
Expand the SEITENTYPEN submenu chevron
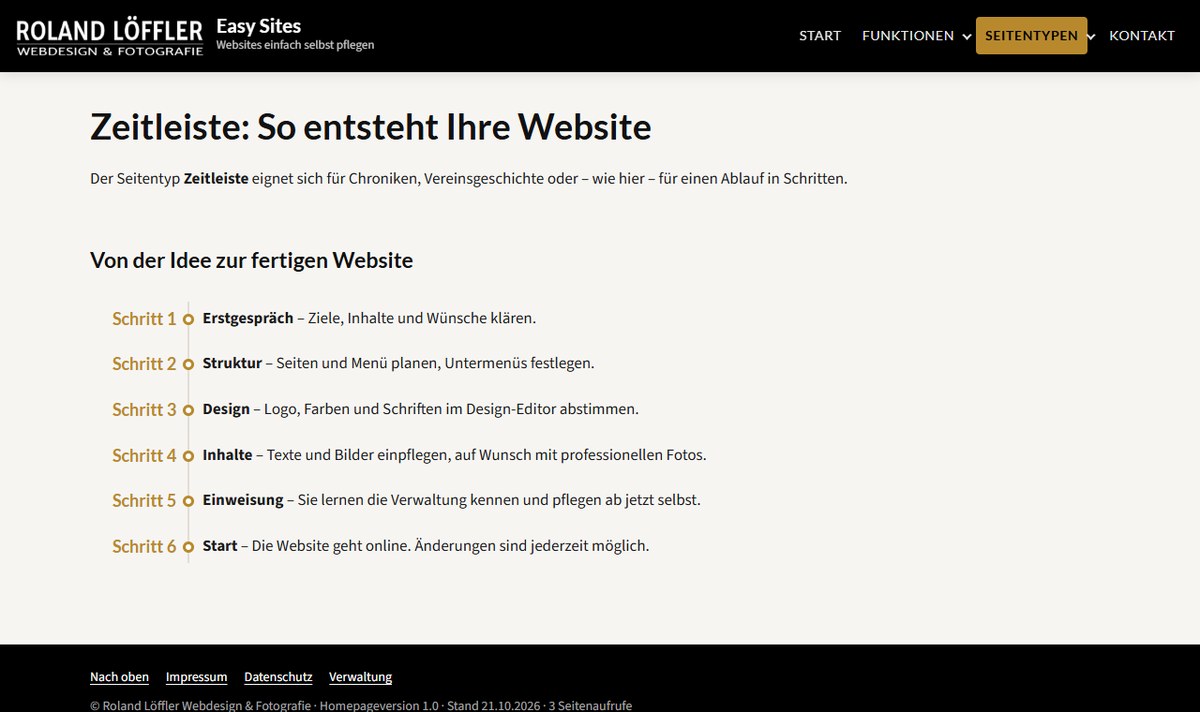[1091, 37]
